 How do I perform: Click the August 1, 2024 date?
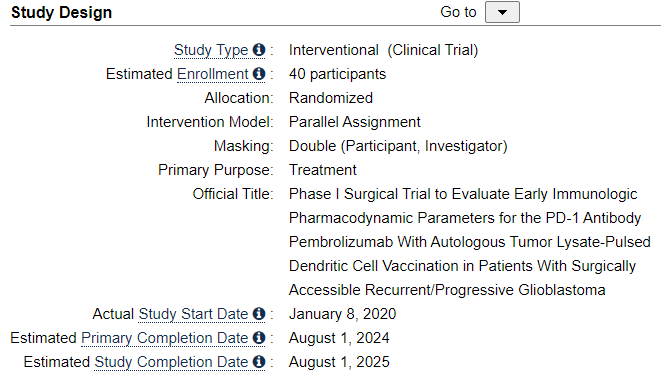click(x=339, y=338)
